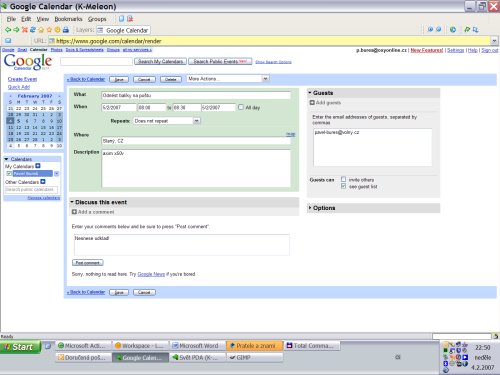The height and width of the screenshot is (375, 500).
Task: Collapse the Calendars sidebar panel
Action: [6, 159]
